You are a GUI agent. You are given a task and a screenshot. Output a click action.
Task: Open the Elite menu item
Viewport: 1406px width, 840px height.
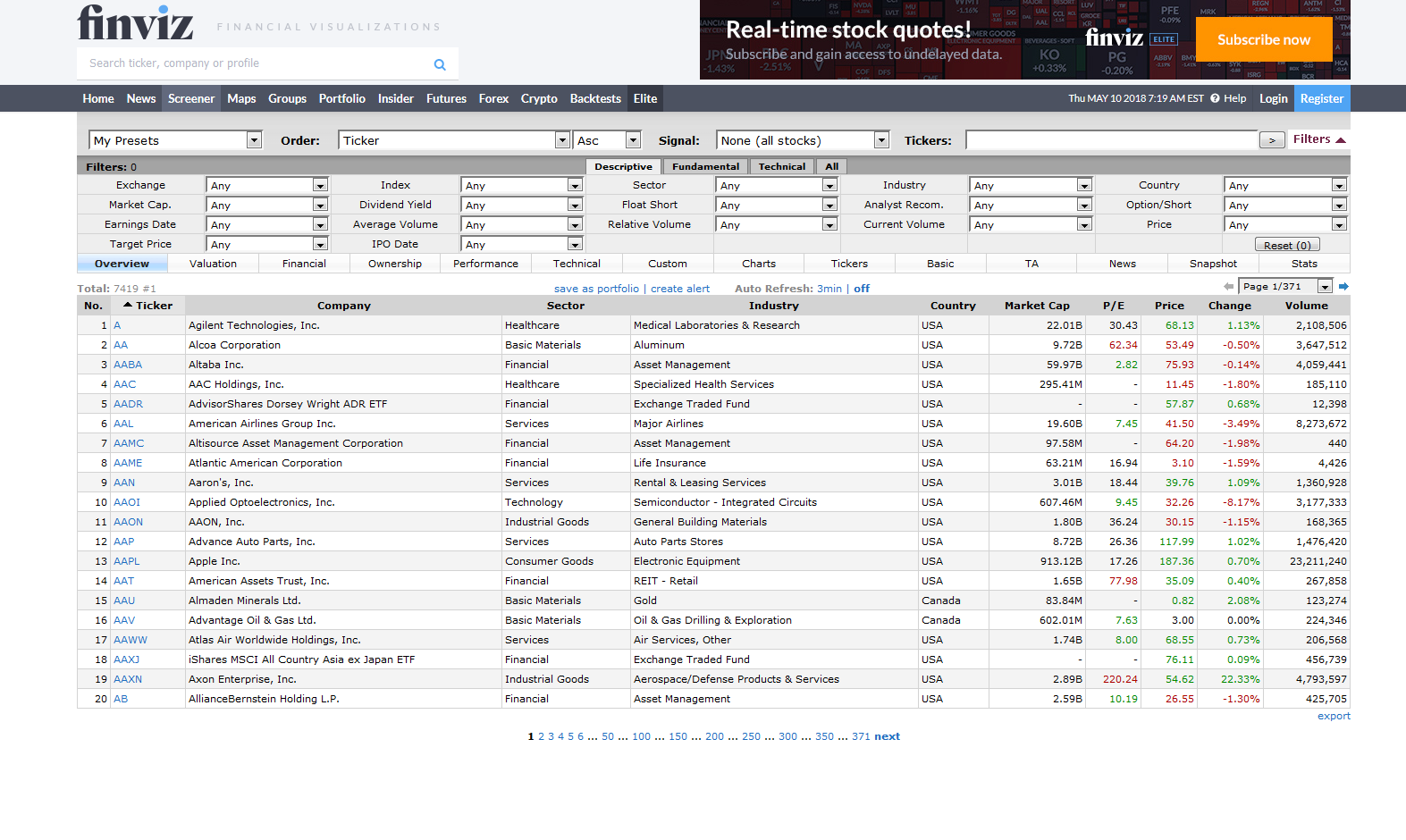click(x=645, y=98)
